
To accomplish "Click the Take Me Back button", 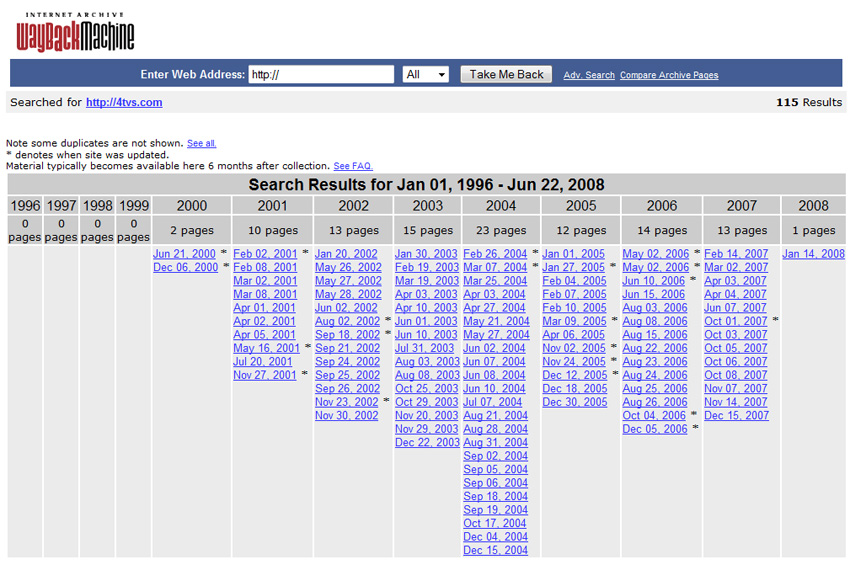I will pos(506,74).
